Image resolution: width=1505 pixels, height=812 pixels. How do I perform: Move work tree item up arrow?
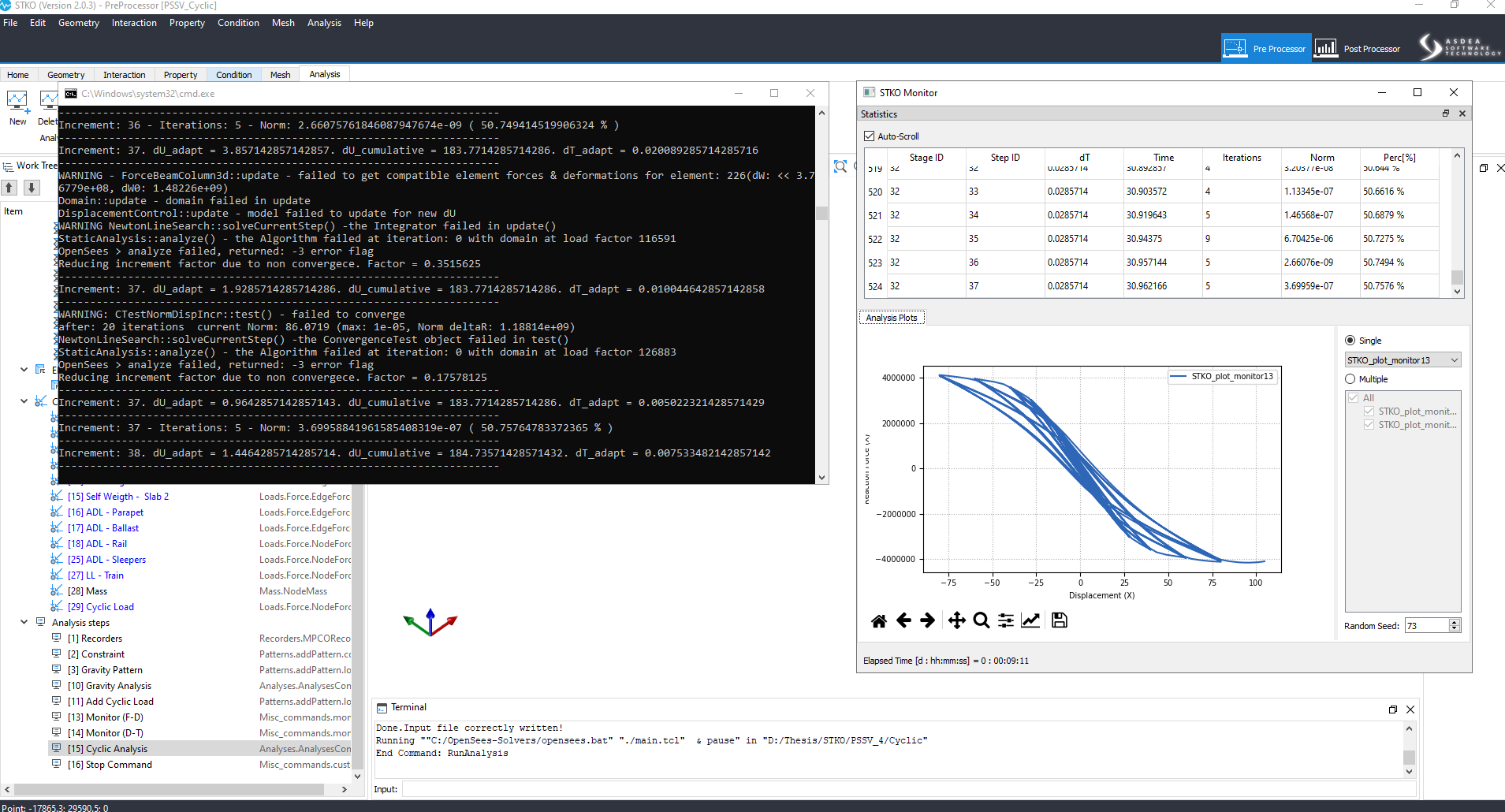pyautogui.click(x=9, y=188)
